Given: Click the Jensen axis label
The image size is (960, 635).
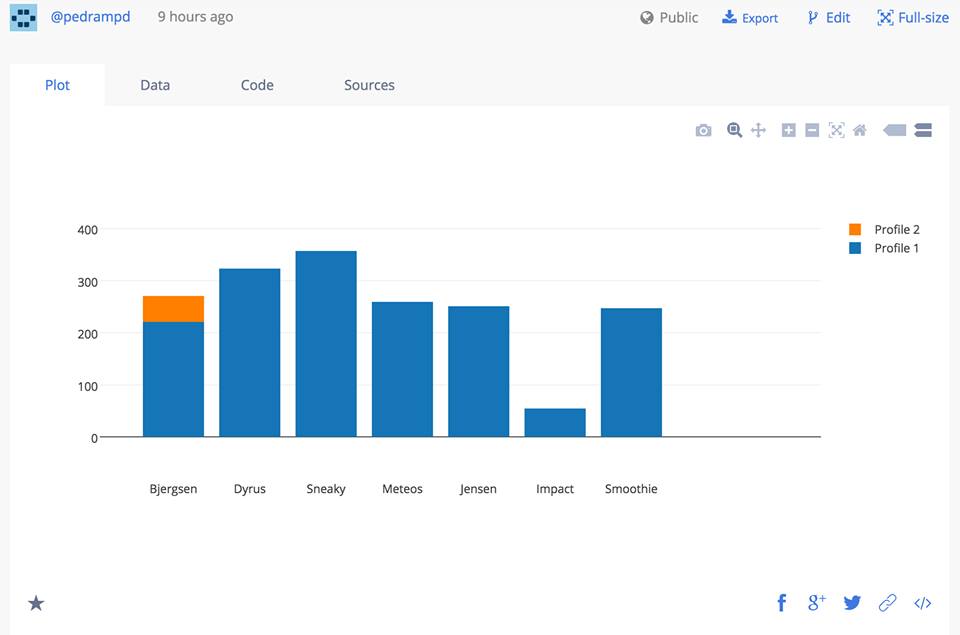Looking at the screenshot, I should click(x=479, y=489).
